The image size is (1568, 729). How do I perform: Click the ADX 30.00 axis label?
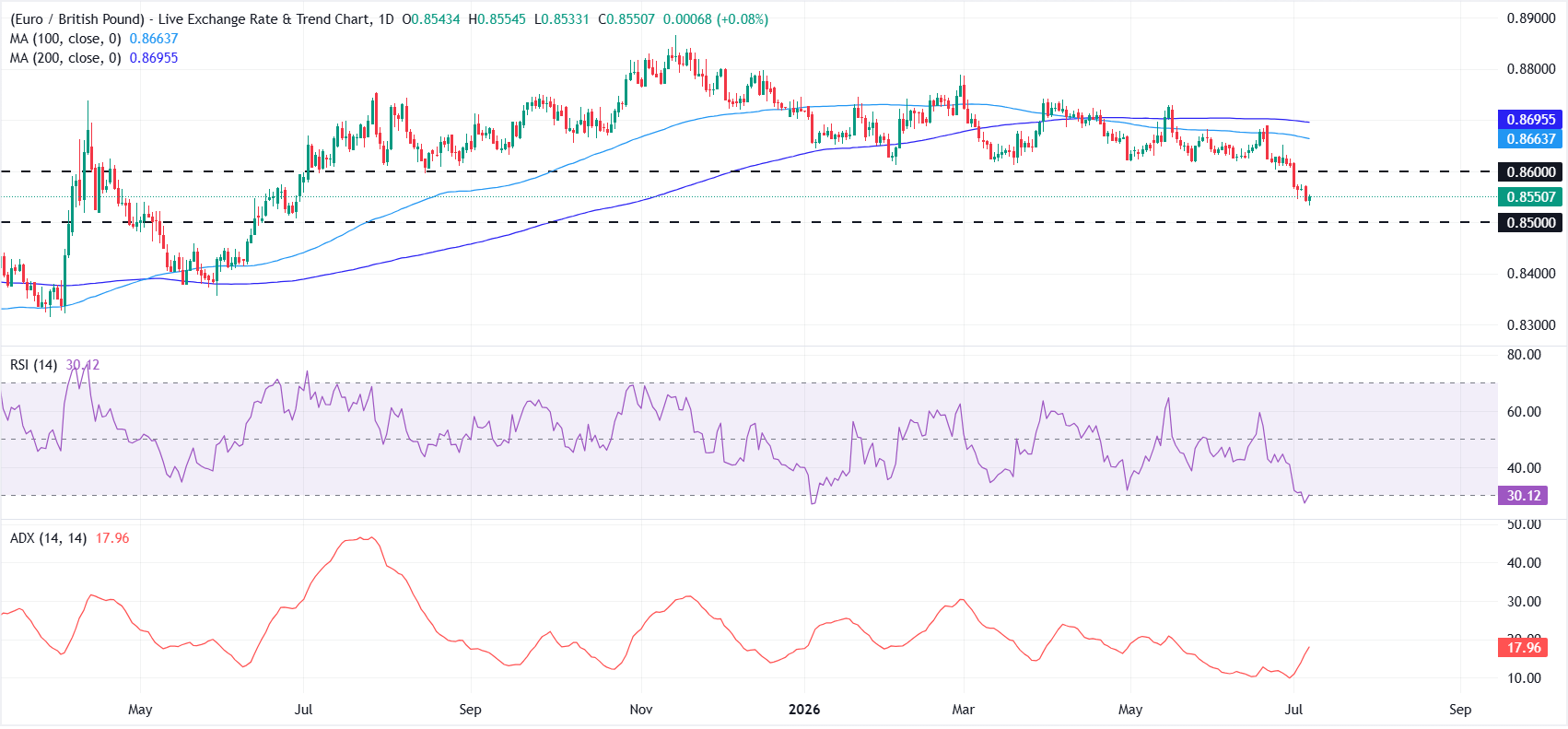tap(1524, 602)
